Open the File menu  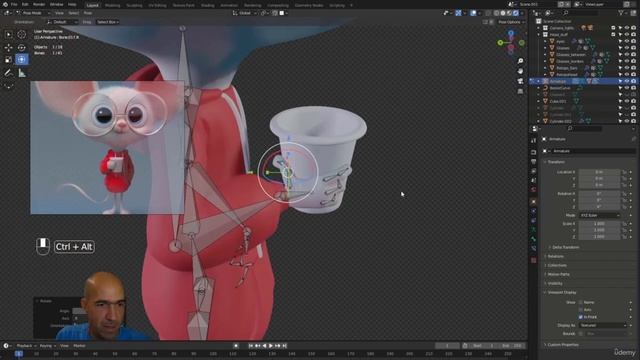(14, 4)
